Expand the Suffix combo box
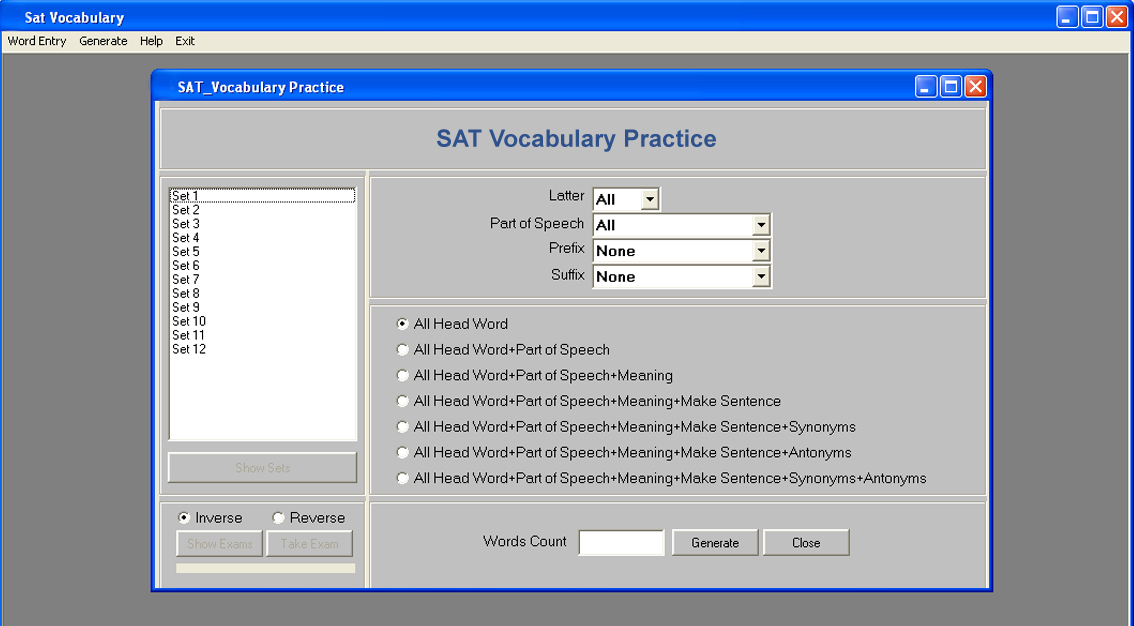The image size is (1134, 626). click(760, 277)
